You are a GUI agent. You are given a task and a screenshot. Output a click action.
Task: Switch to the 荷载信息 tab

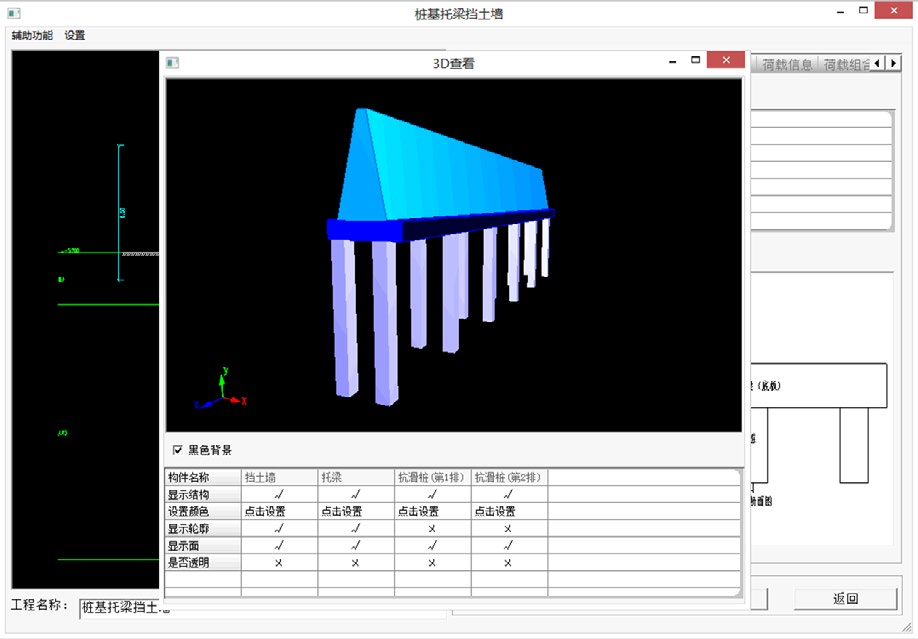click(x=787, y=64)
